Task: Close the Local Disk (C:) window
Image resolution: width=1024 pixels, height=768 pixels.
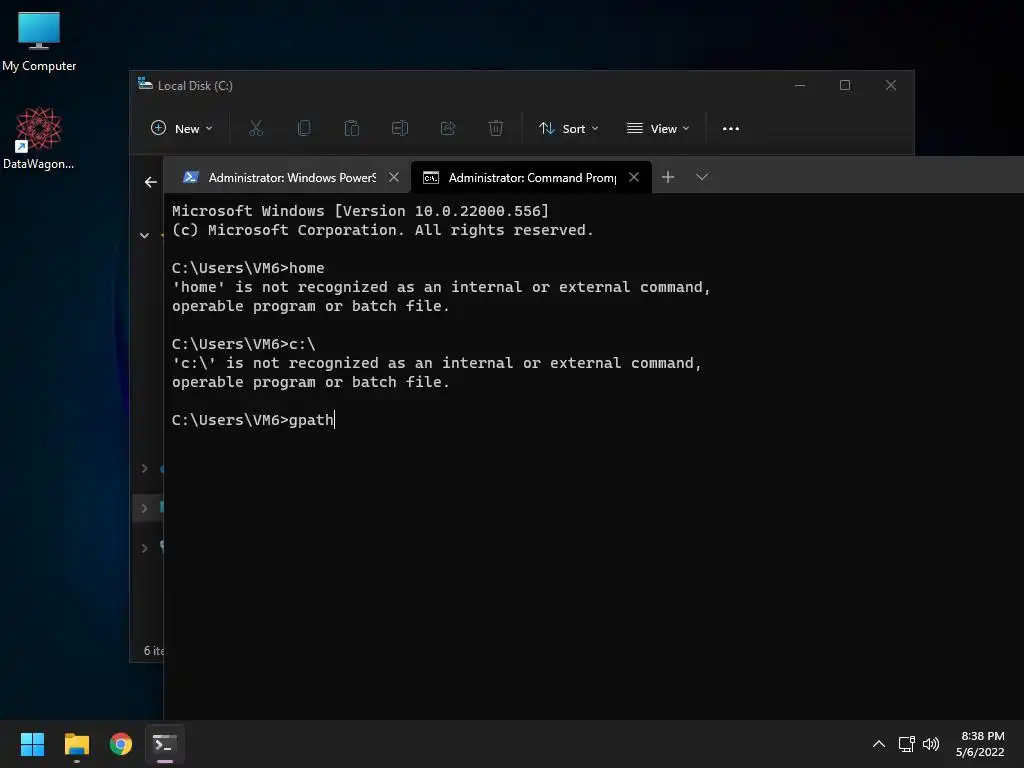Action: point(891,86)
